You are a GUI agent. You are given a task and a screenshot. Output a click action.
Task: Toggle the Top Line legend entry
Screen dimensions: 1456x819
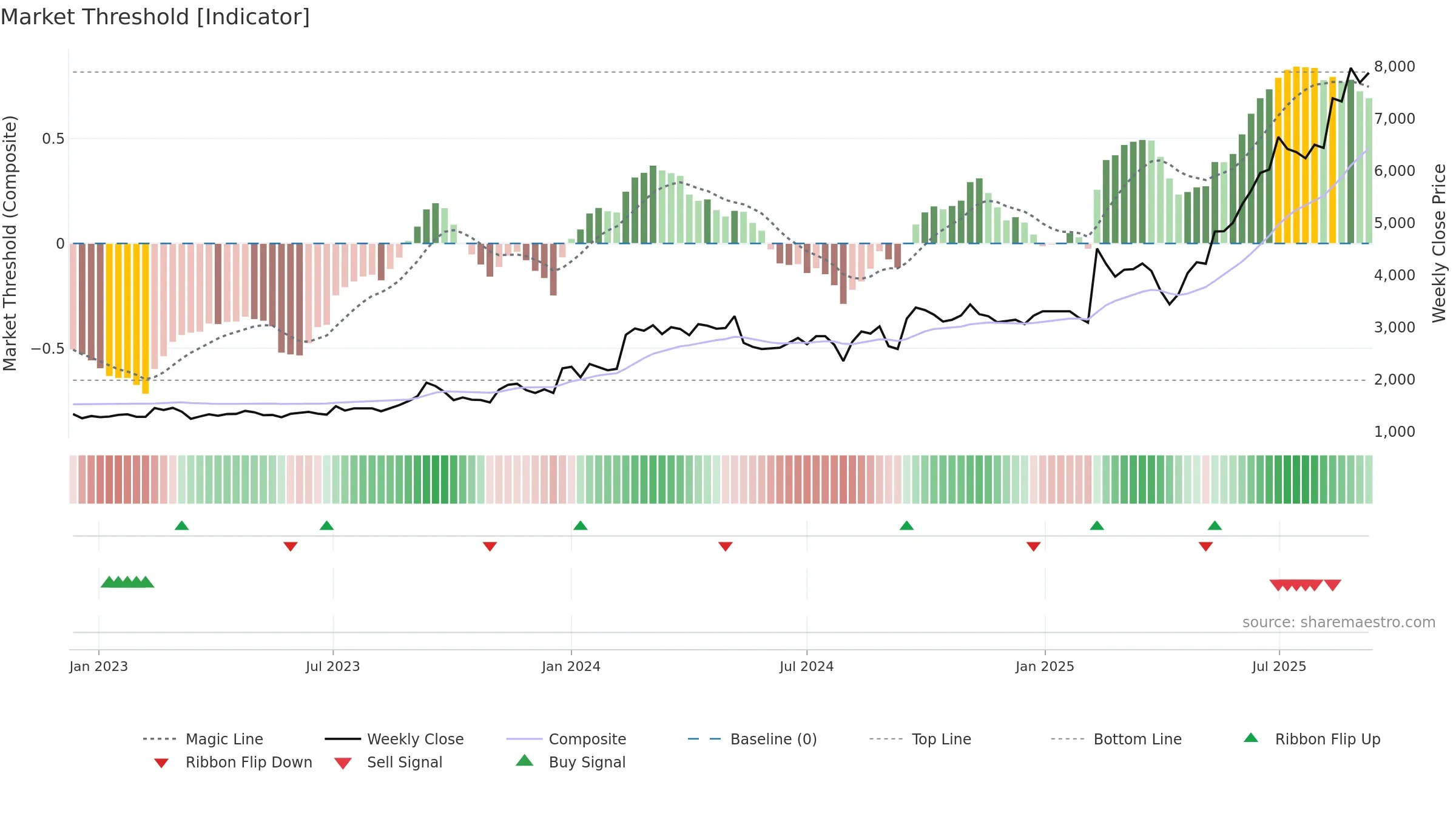[x=920, y=739]
